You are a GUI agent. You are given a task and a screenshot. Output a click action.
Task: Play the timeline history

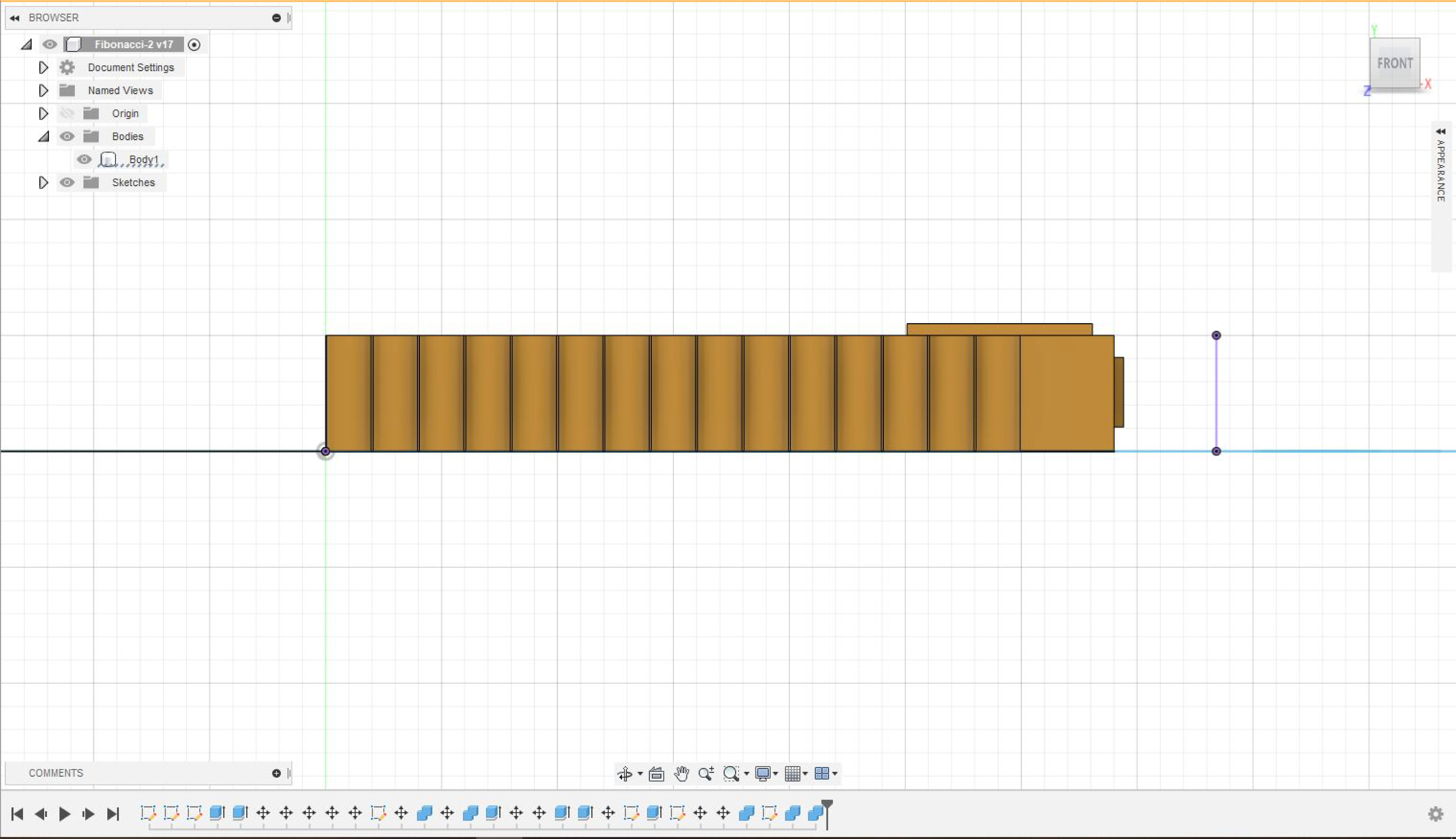(x=64, y=814)
